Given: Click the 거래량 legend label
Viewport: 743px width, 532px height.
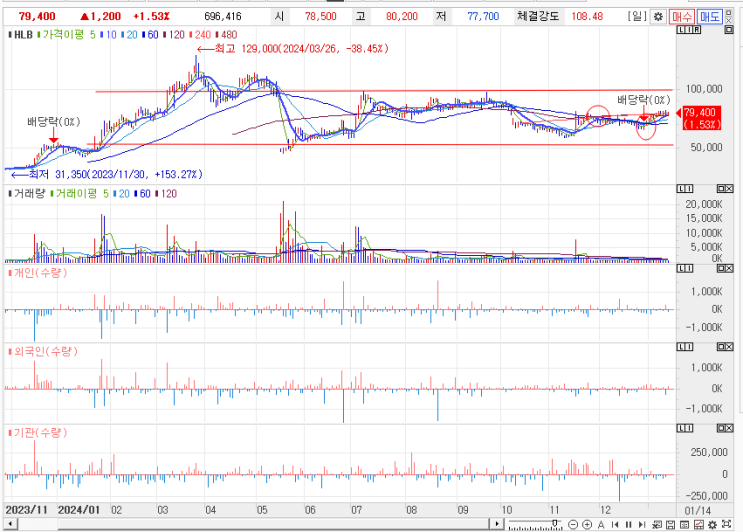Looking at the screenshot, I should point(29,193).
